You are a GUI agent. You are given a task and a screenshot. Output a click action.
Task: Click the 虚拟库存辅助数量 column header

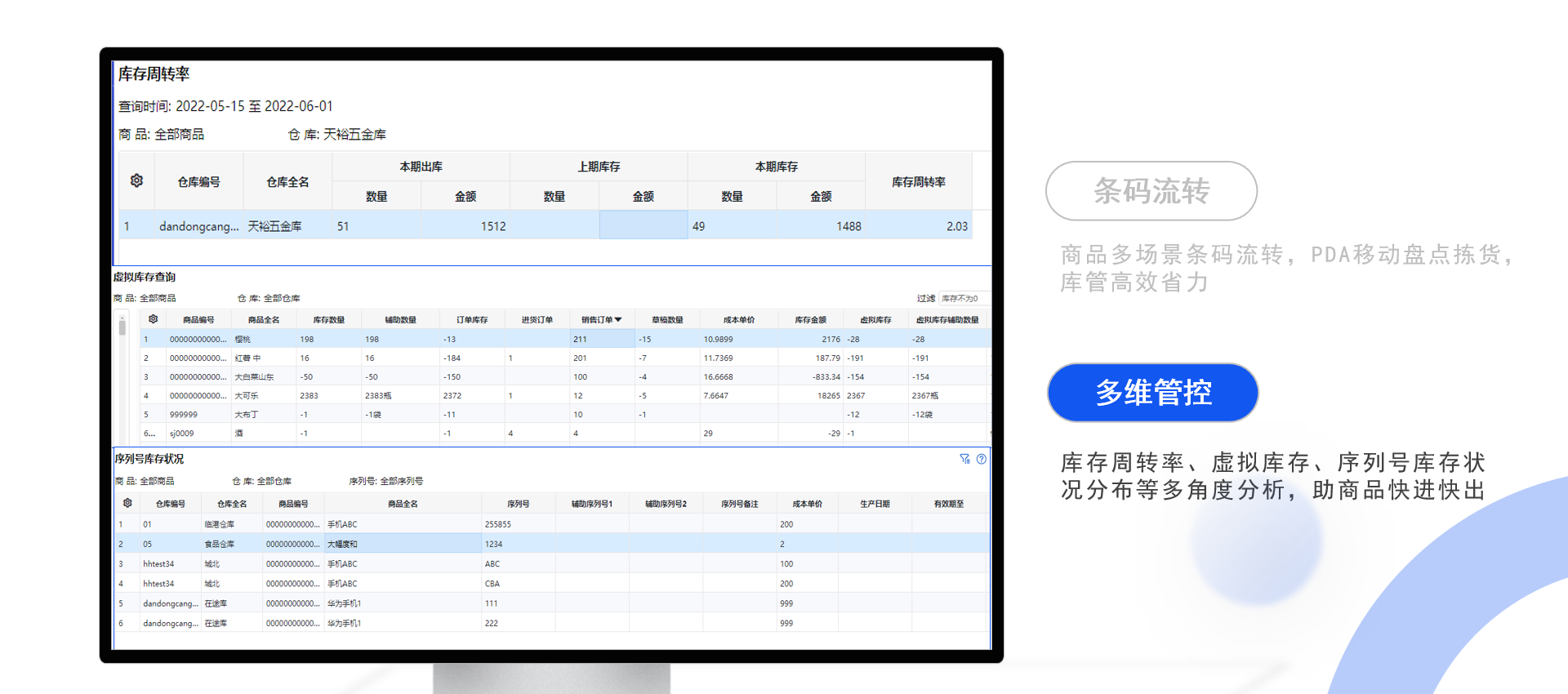(947, 320)
